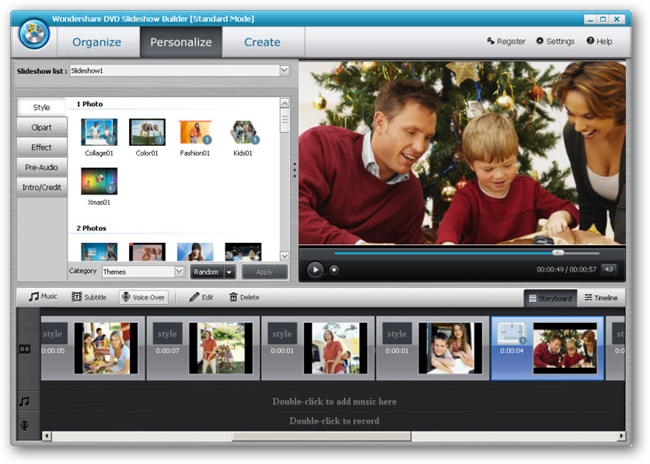Click the 00:00:49 / 00:00:57 time display
The width and height of the screenshot is (650, 464).
click(x=566, y=270)
